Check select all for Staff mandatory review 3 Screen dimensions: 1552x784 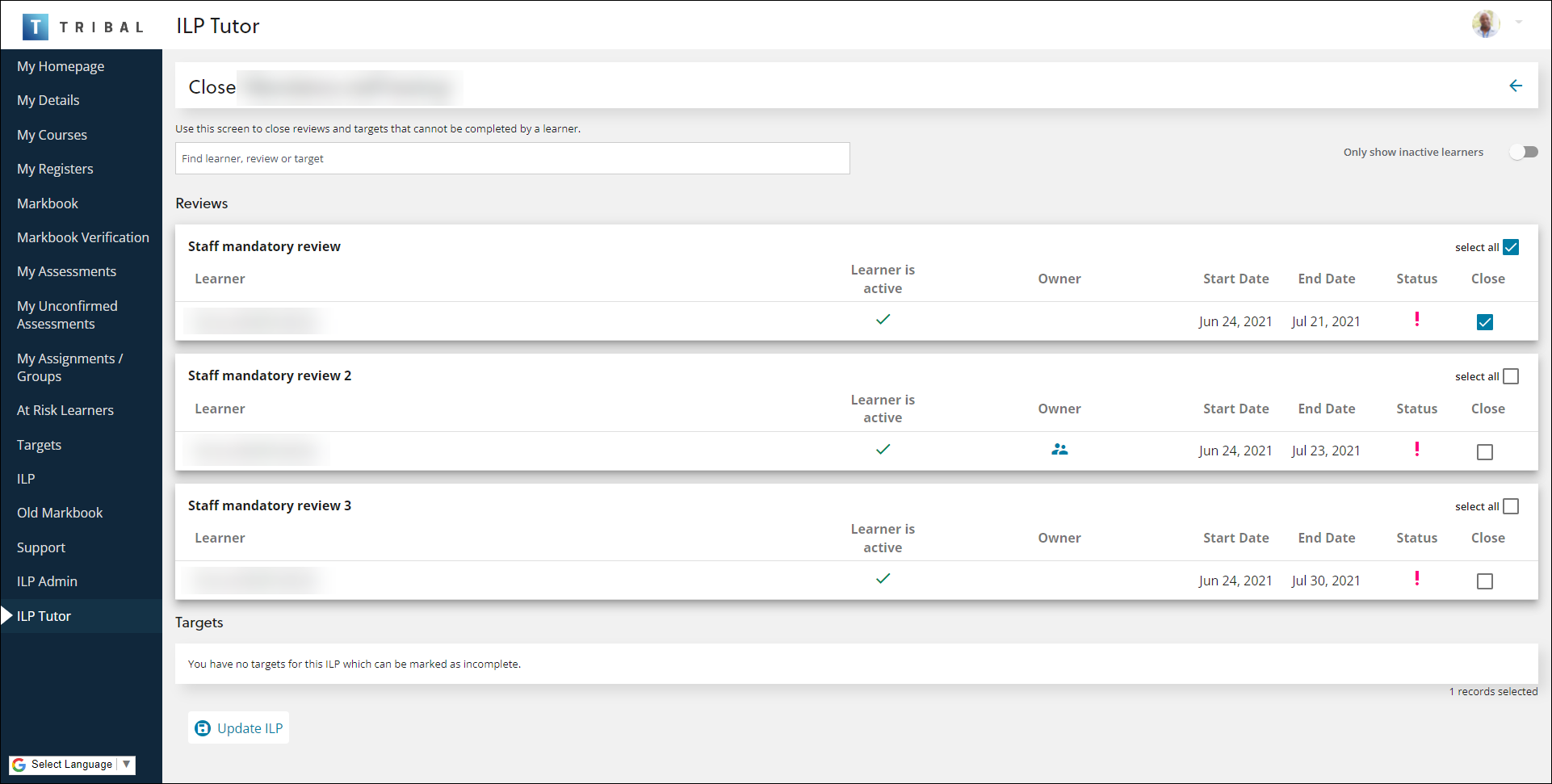click(x=1511, y=506)
